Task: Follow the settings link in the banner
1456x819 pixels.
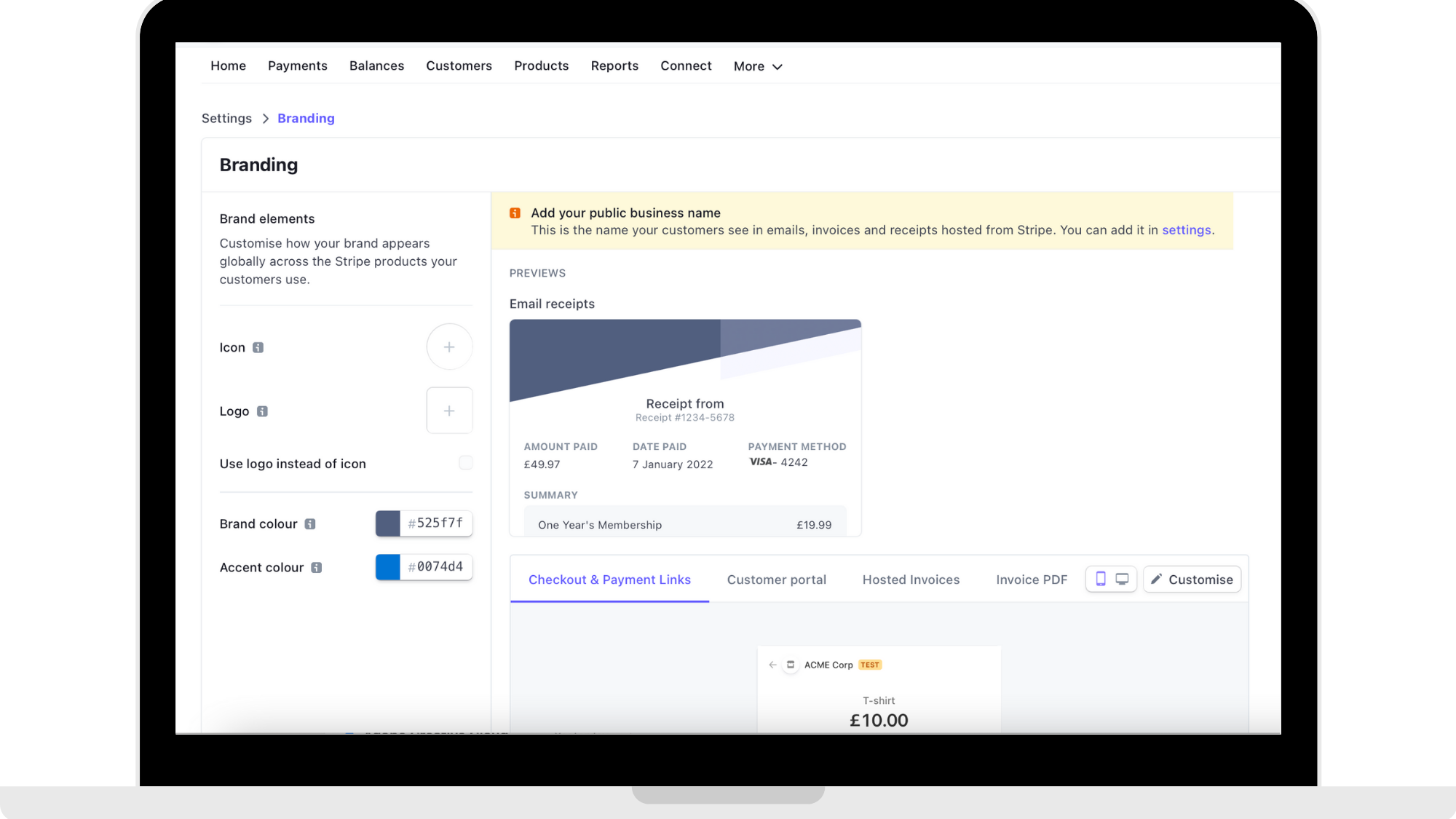Action: pos(1186,230)
